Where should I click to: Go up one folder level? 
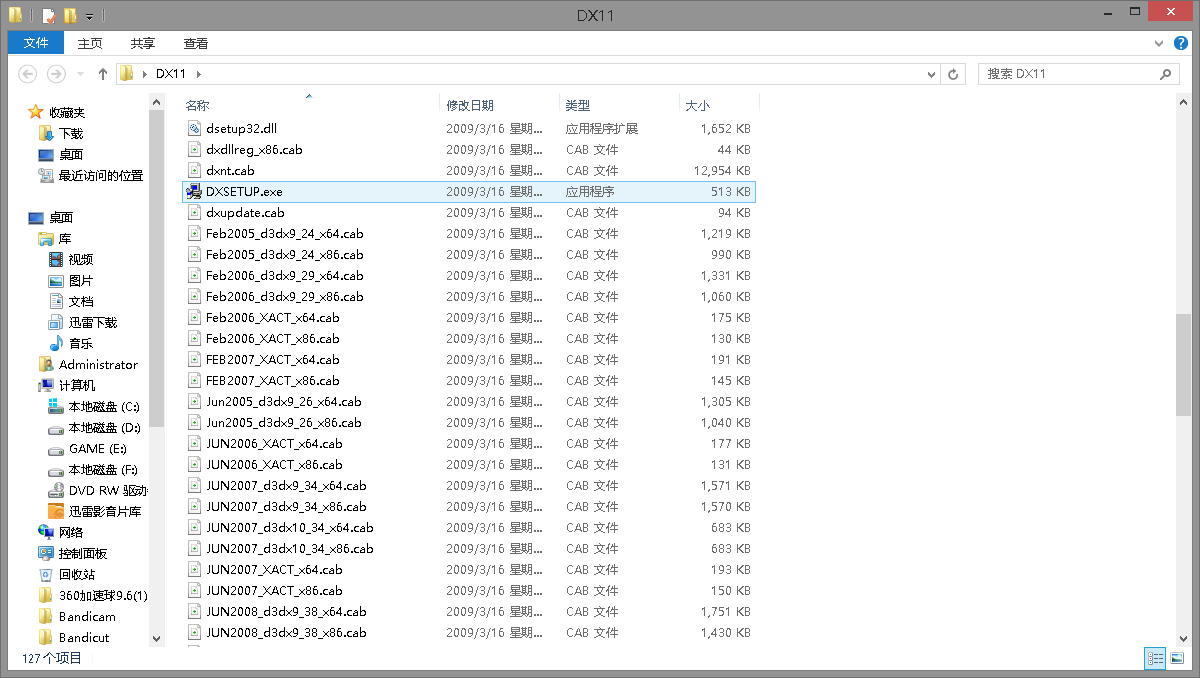click(x=102, y=74)
